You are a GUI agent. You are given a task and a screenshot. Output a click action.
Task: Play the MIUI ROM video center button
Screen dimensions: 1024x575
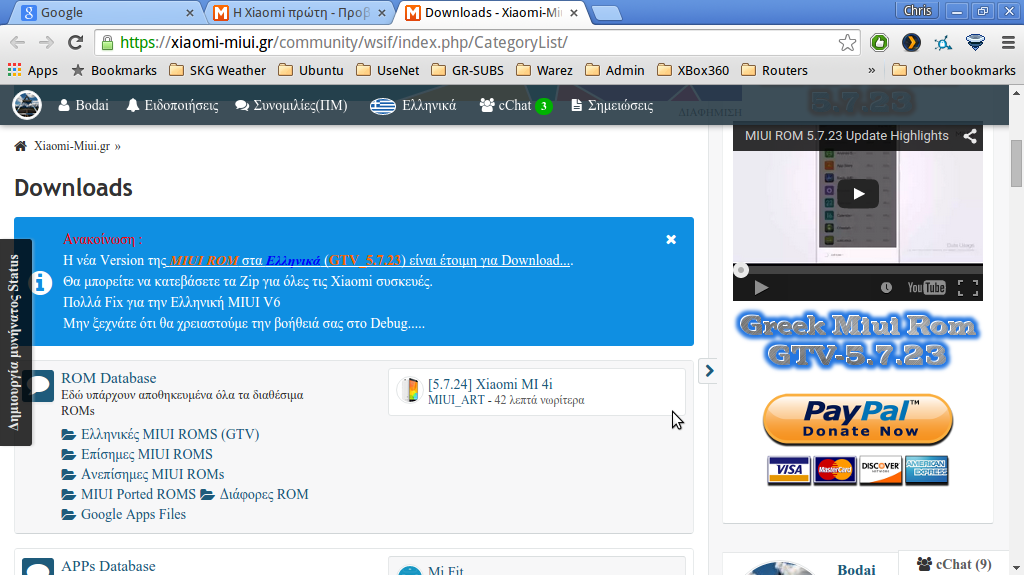(857, 193)
